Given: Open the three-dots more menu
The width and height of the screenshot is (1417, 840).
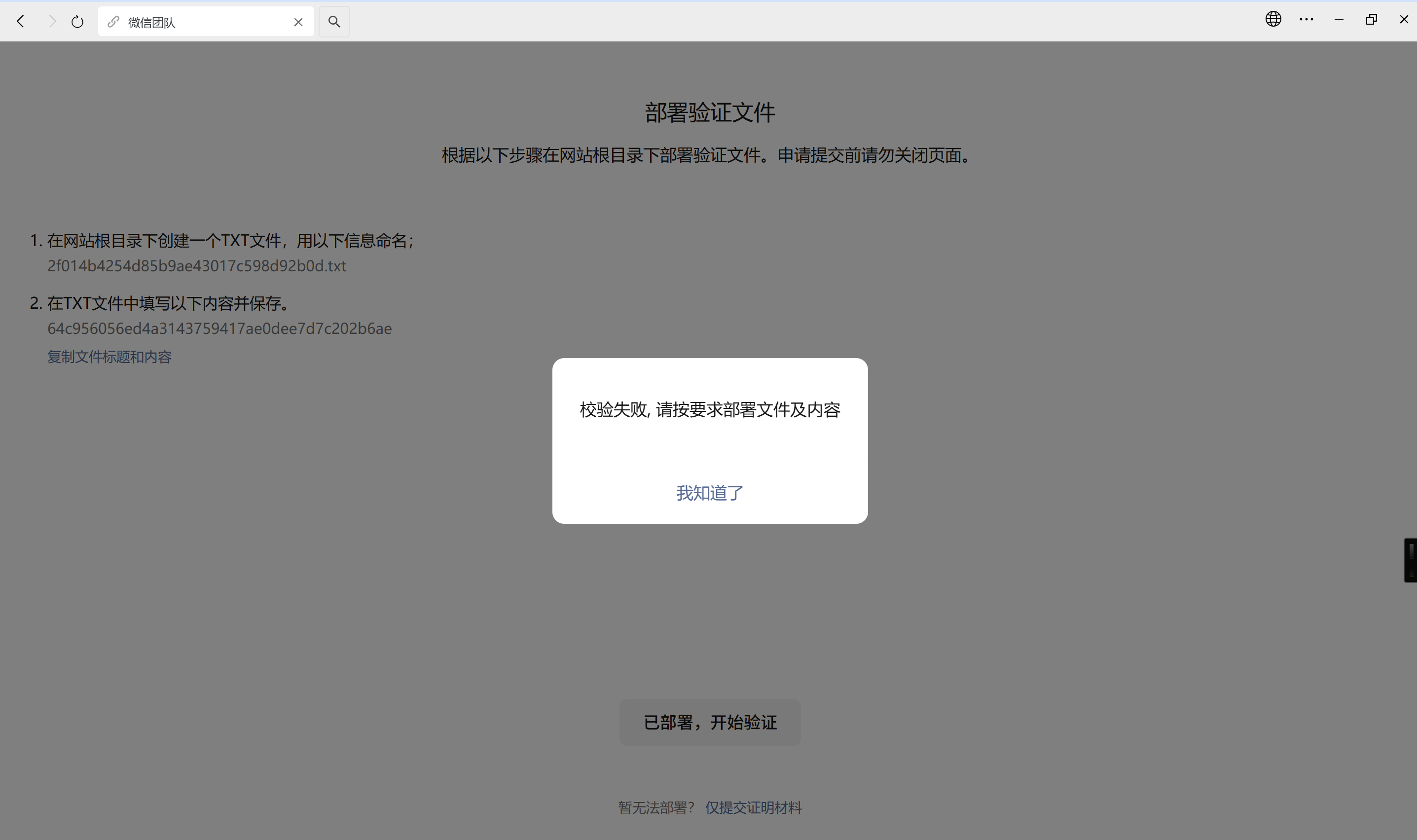Looking at the screenshot, I should (x=1306, y=19).
